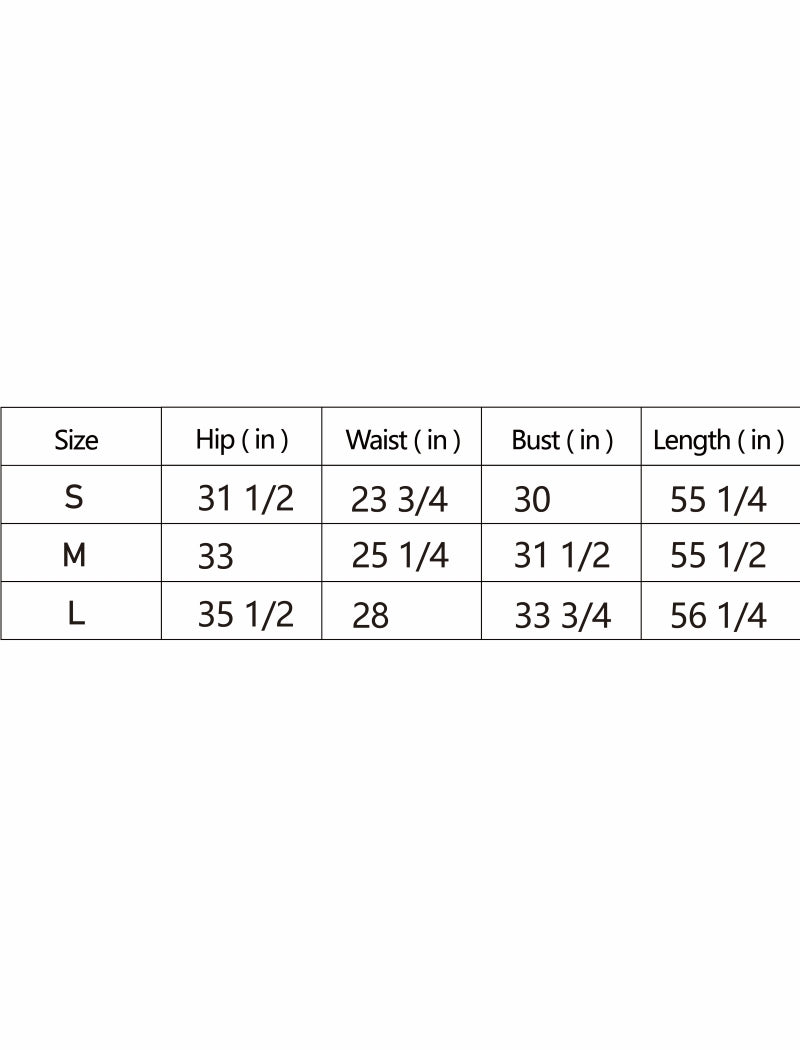
Task: Click hip value 35 1/2
Action: pyautogui.click(x=246, y=614)
